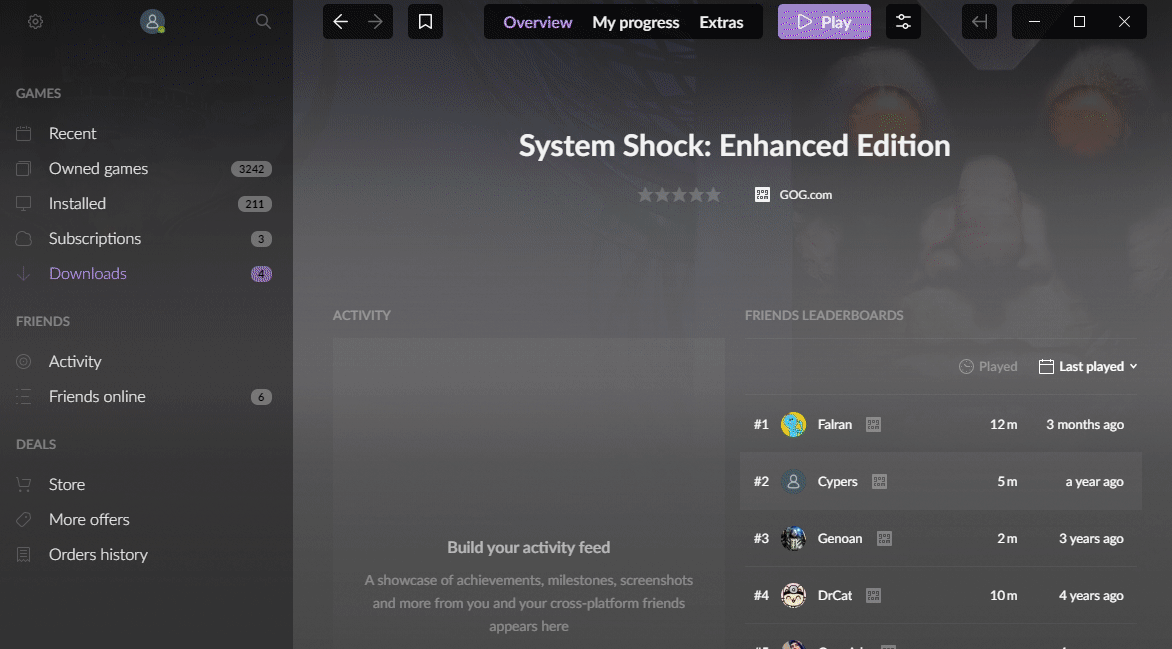Open the Store from the sidebar
Image resolution: width=1172 pixels, height=649 pixels.
(x=67, y=485)
